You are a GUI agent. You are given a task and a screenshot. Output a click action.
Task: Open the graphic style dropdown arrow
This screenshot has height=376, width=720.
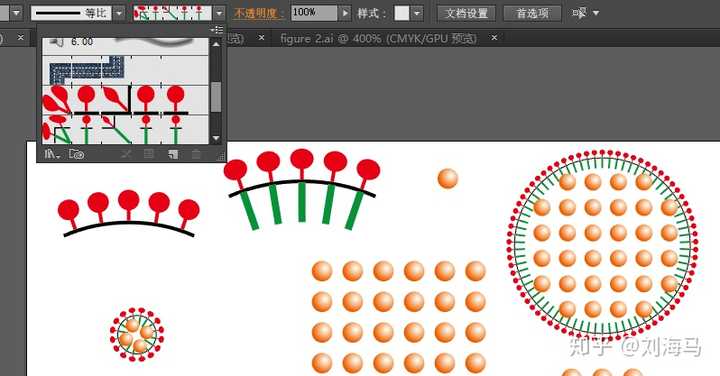click(416, 13)
